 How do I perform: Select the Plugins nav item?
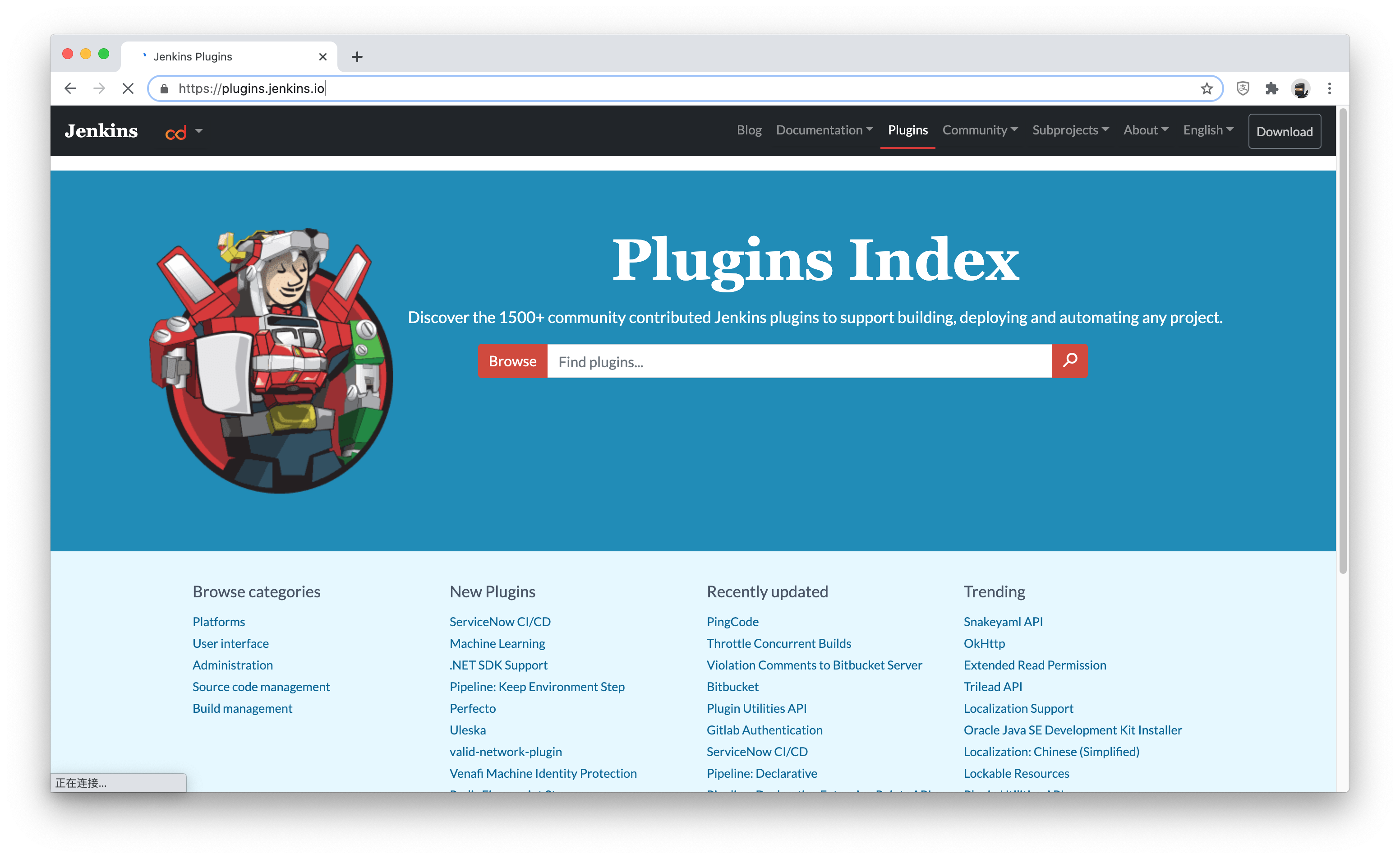(907, 130)
